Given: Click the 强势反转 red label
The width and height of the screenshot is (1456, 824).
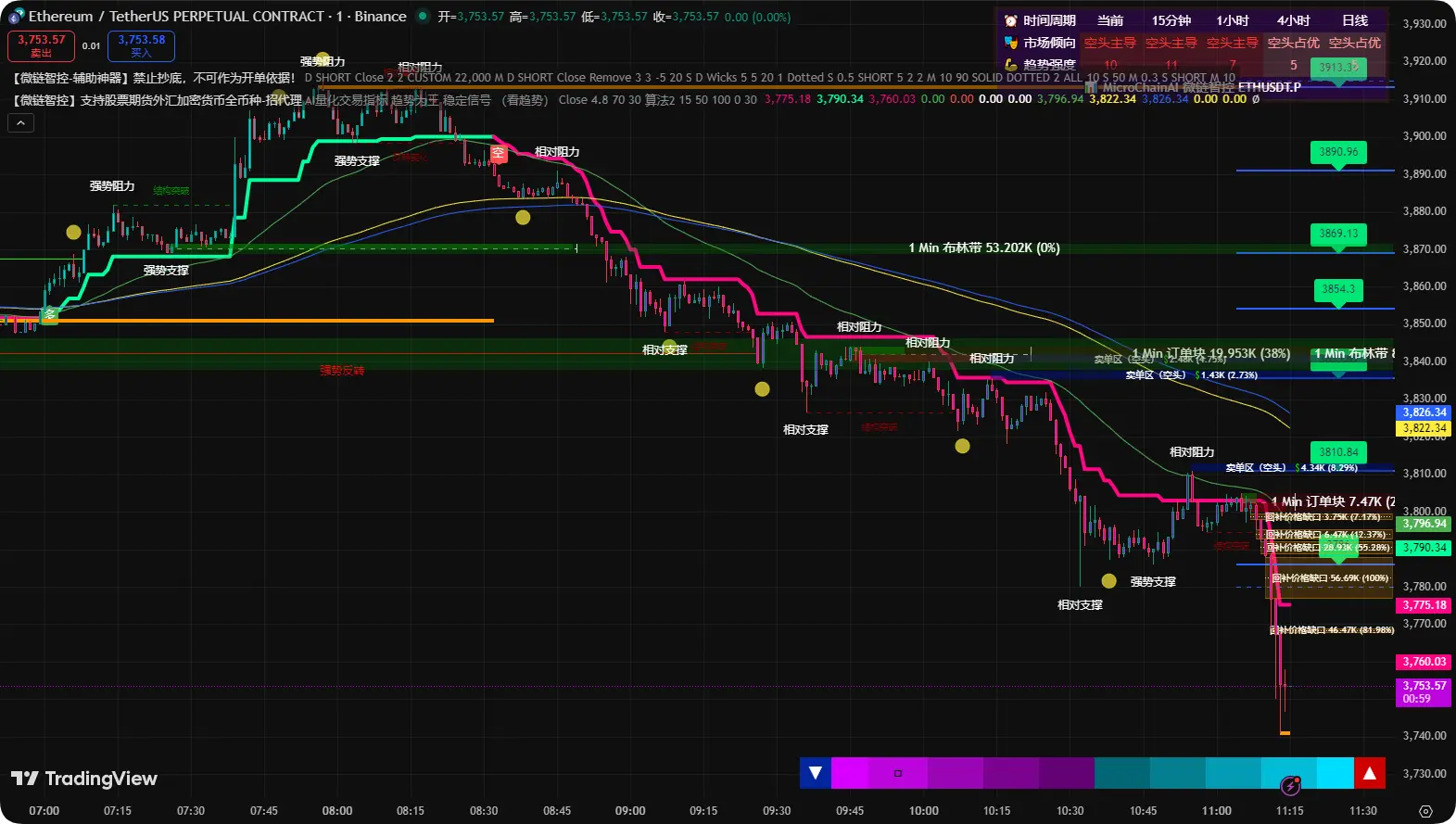Looking at the screenshot, I should pyautogui.click(x=342, y=371).
